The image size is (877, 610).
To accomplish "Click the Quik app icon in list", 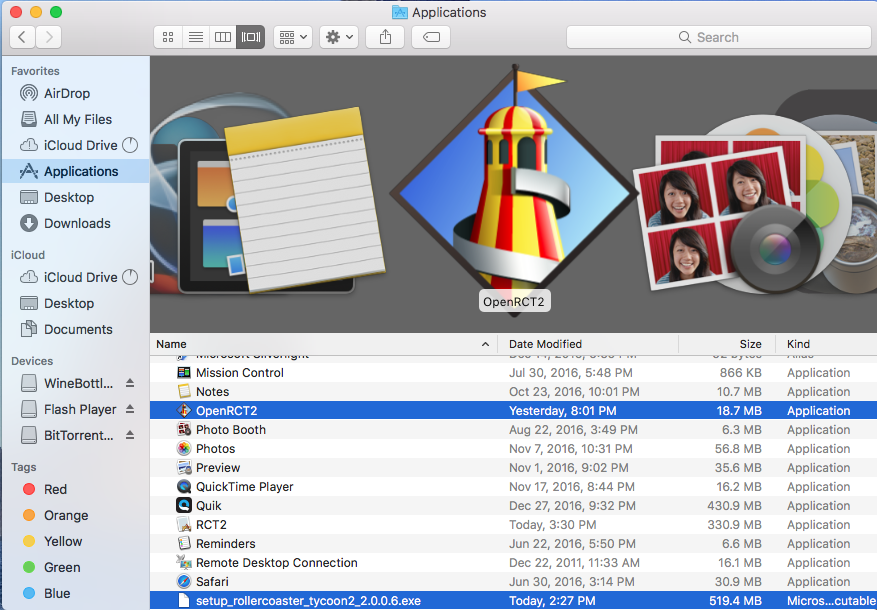I will 183,505.
